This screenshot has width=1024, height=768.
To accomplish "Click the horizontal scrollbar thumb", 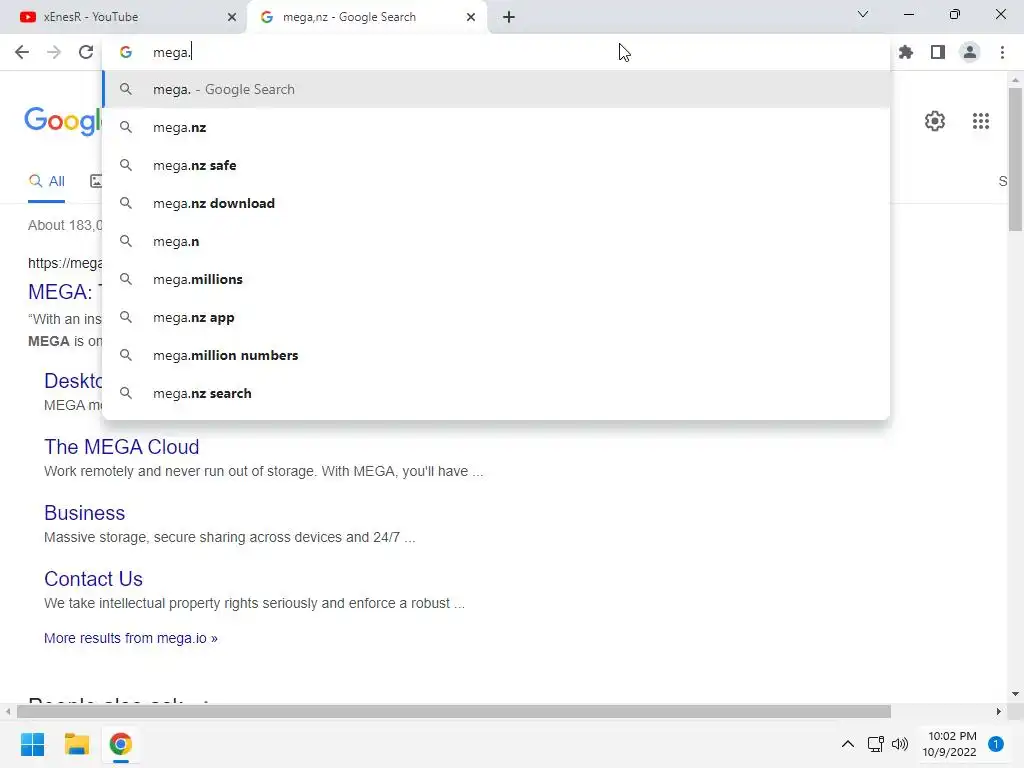I will click(x=454, y=711).
